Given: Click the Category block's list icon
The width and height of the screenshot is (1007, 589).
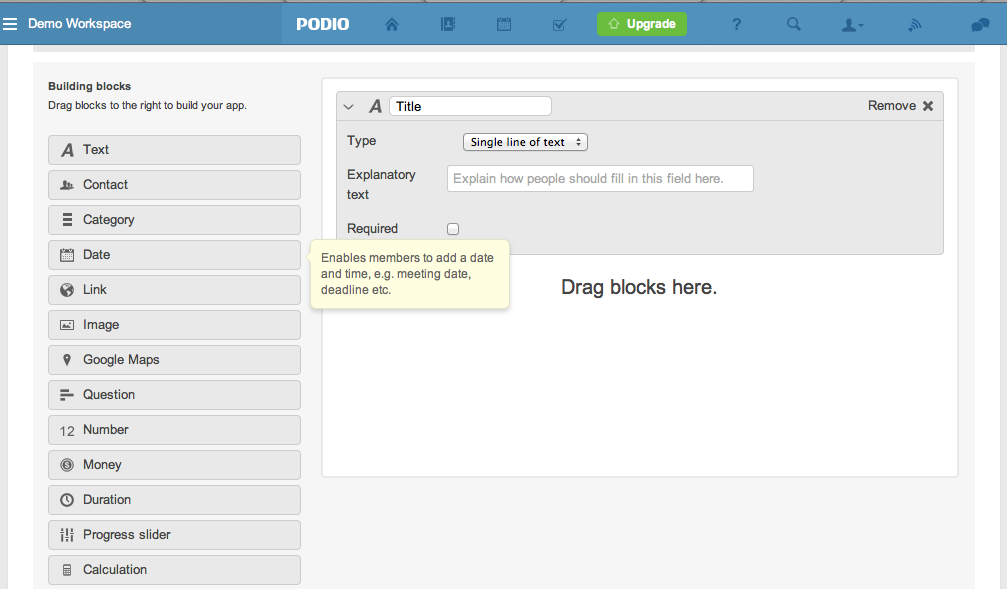Looking at the screenshot, I should 67,220.
